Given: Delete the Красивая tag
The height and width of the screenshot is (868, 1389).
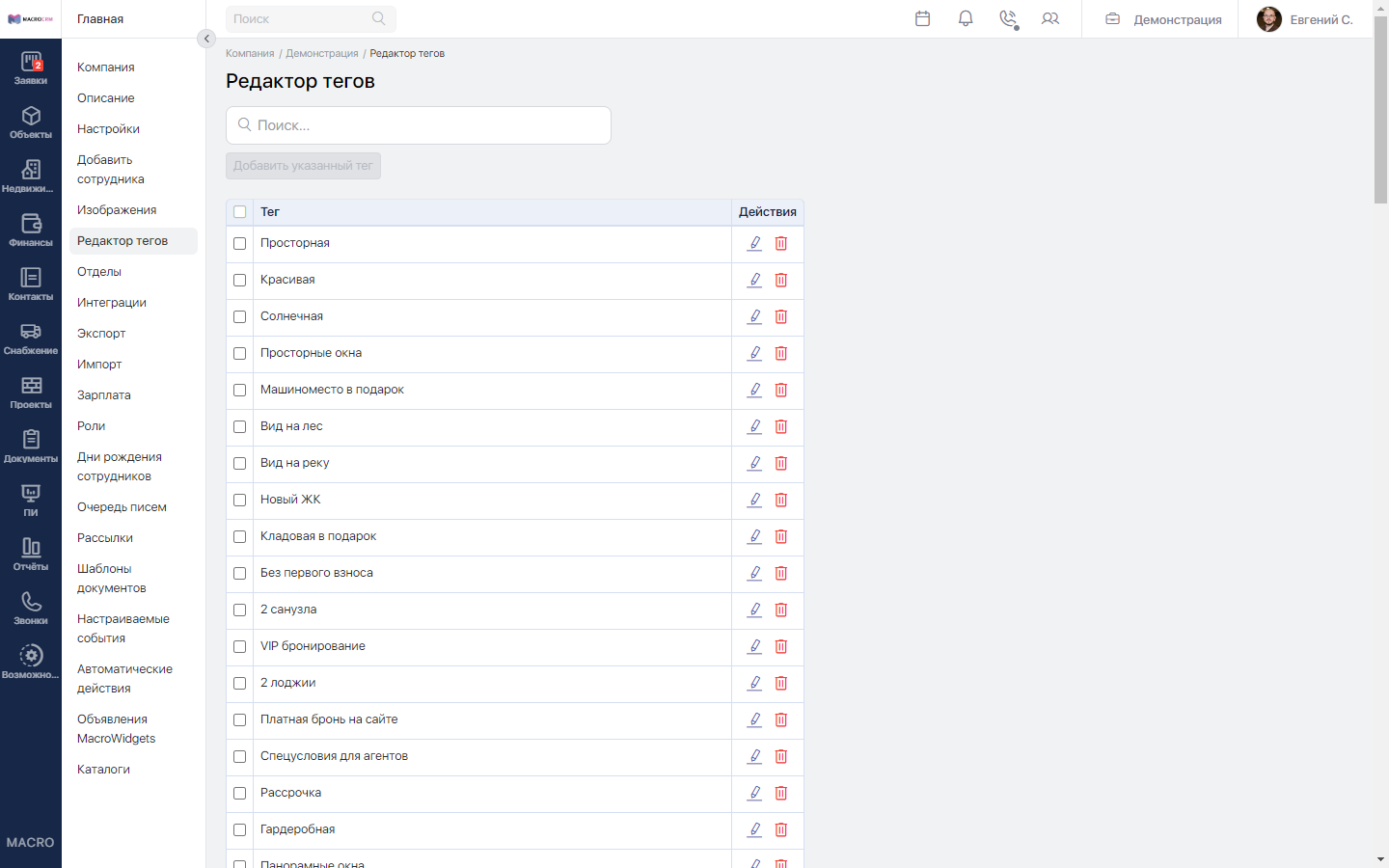Looking at the screenshot, I should point(781,281).
